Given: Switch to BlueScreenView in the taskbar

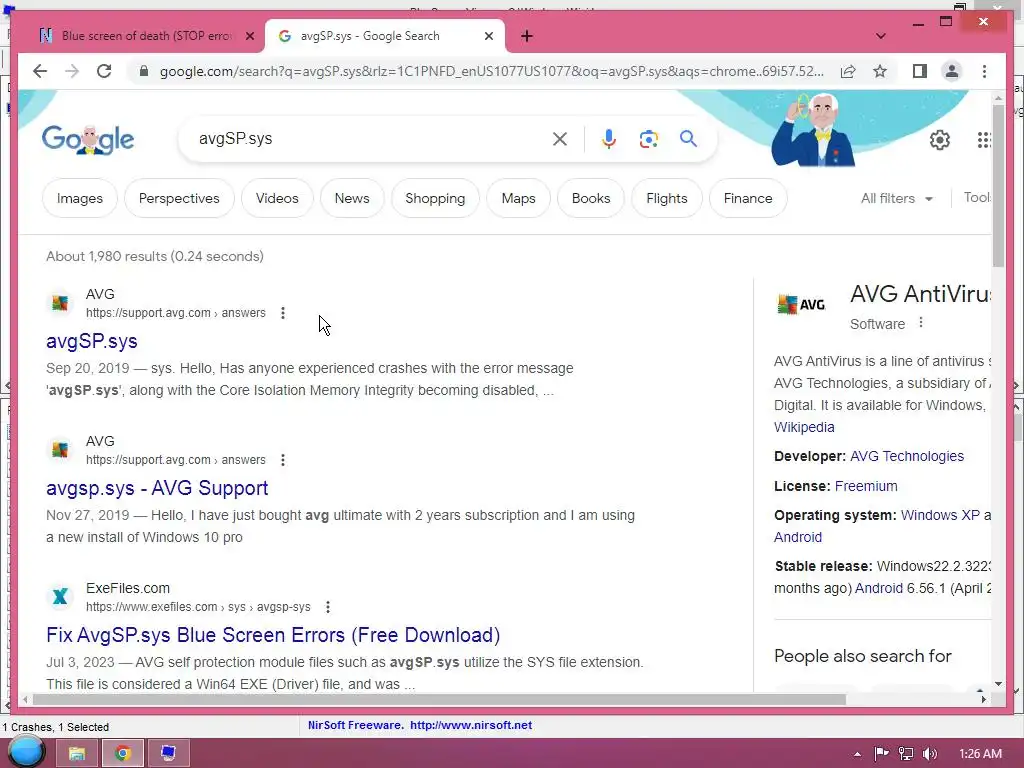Looking at the screenshot, I should [x=168, y=753].
